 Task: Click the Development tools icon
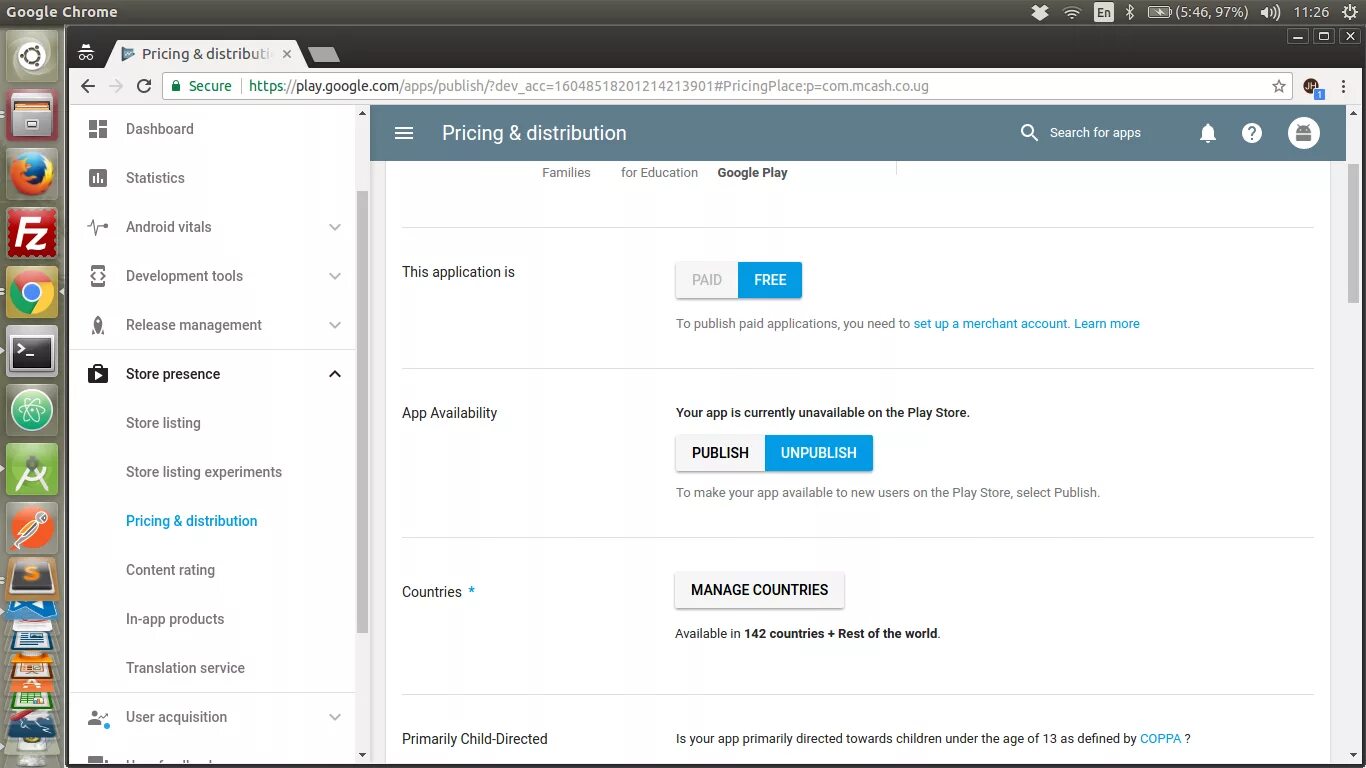pos(98,276)
